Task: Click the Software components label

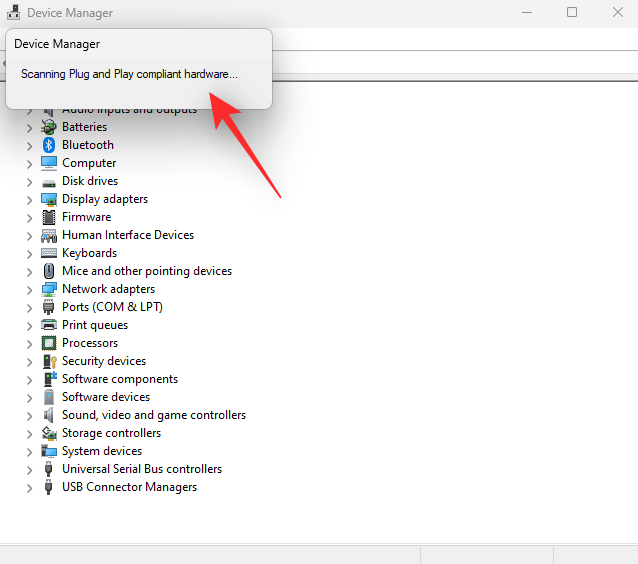Action: [120, 379]
